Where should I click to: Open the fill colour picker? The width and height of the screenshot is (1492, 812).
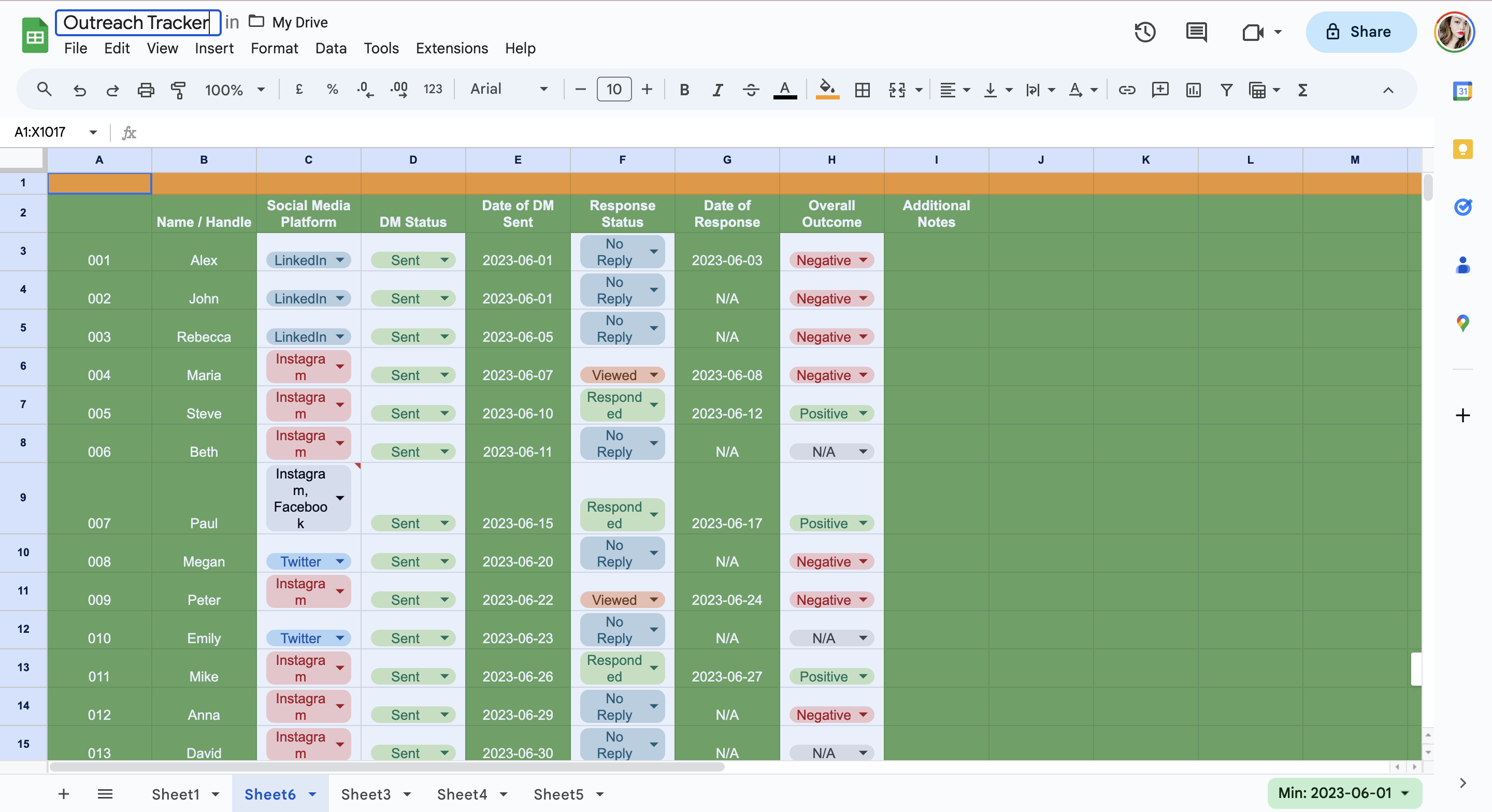tap(827, 90)
